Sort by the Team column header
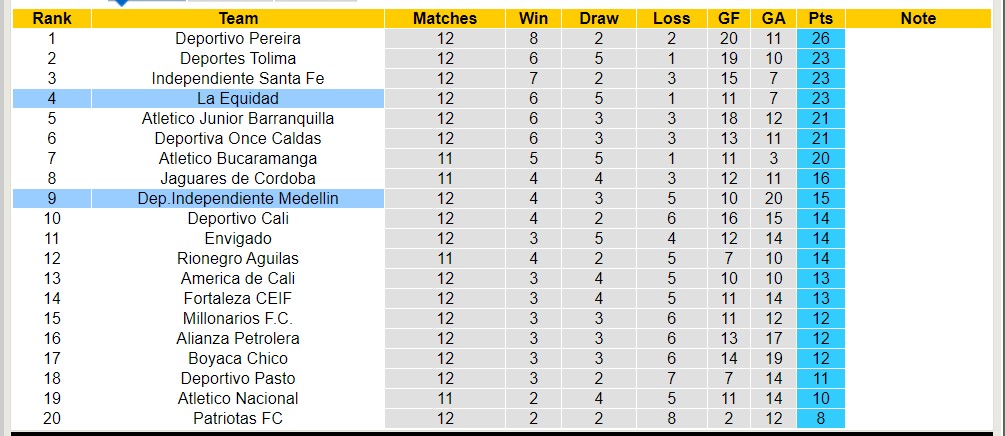Image resolution: width=1005 pixels, height=436 pixels. click(238, 18)
